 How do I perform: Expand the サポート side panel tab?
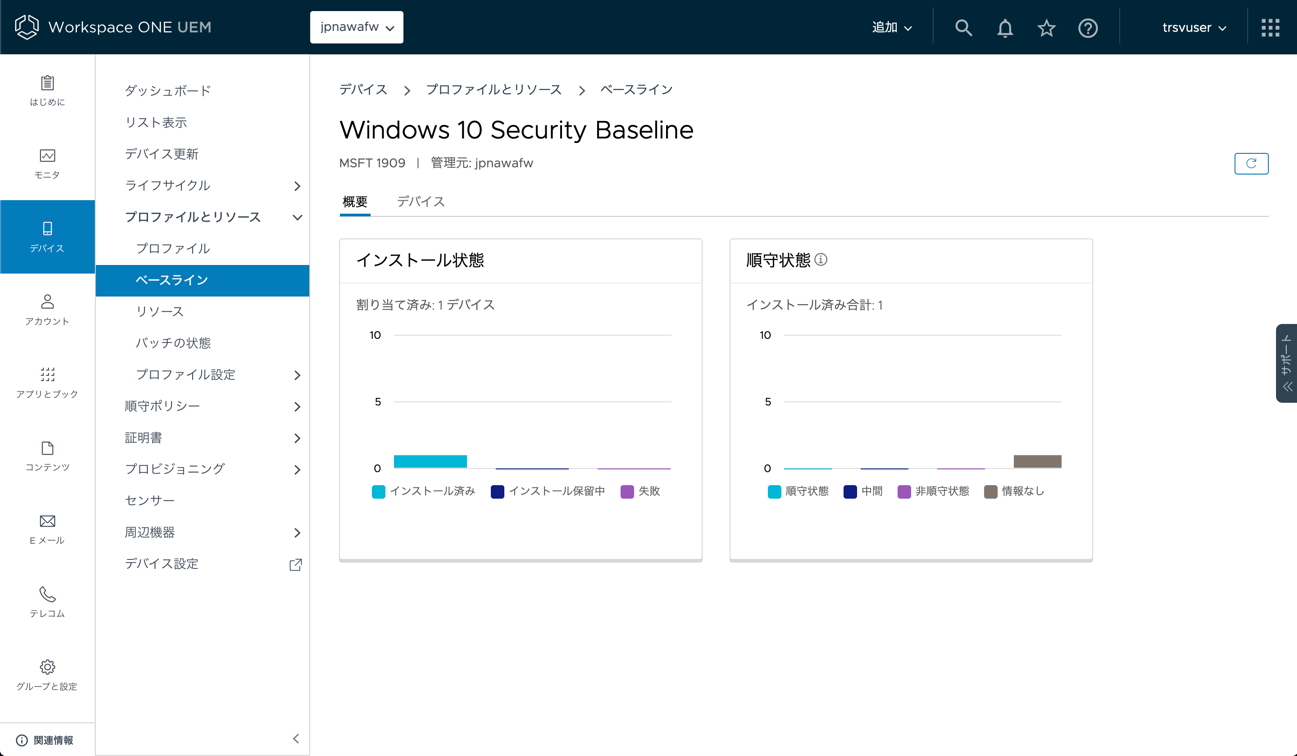[x=1286, y=363]
